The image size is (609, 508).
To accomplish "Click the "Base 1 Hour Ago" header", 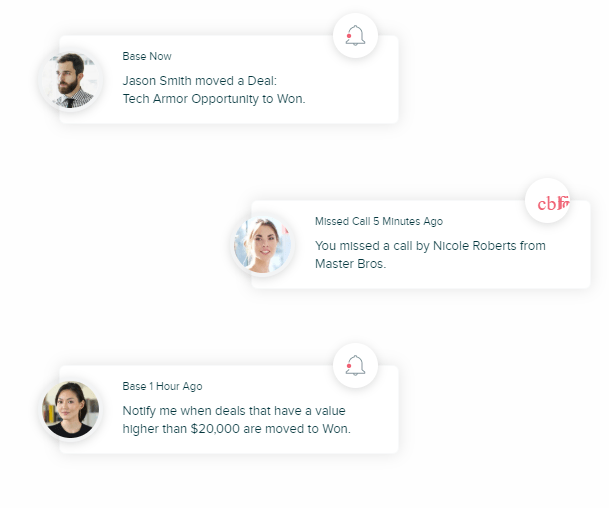I will click(x=162, y=386).
